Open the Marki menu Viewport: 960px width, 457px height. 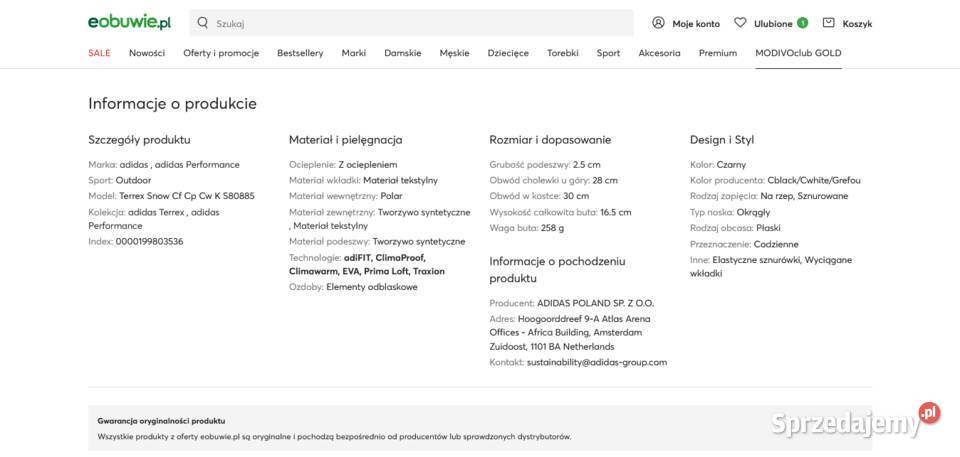point(354,53)
